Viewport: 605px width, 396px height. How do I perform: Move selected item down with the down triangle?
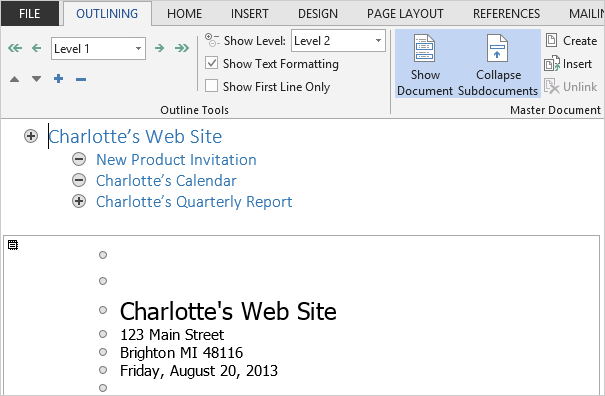point(36,79)
